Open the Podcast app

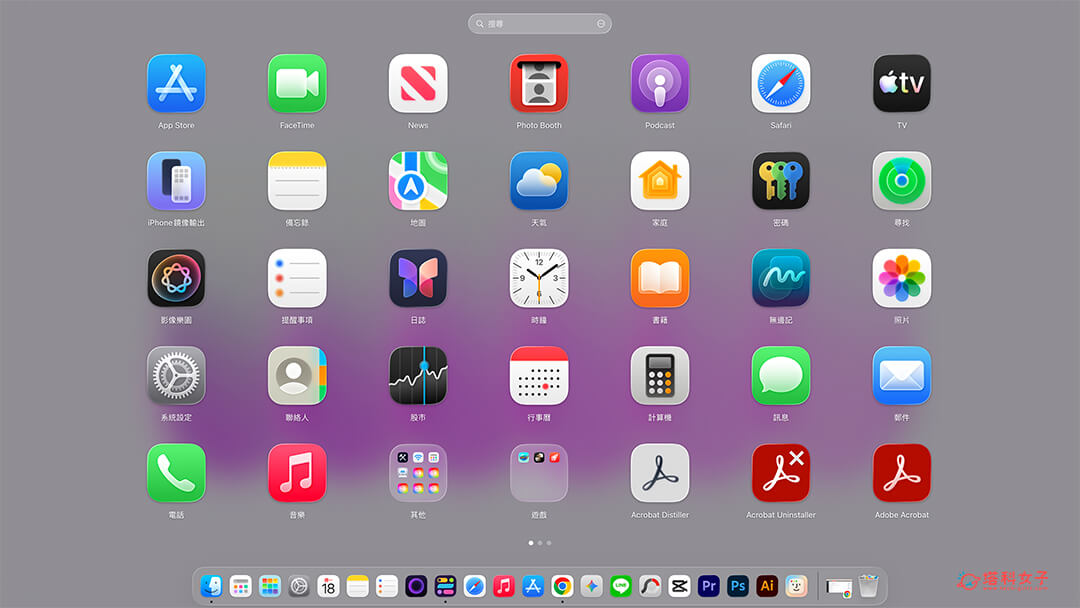(x=660, y=83)
